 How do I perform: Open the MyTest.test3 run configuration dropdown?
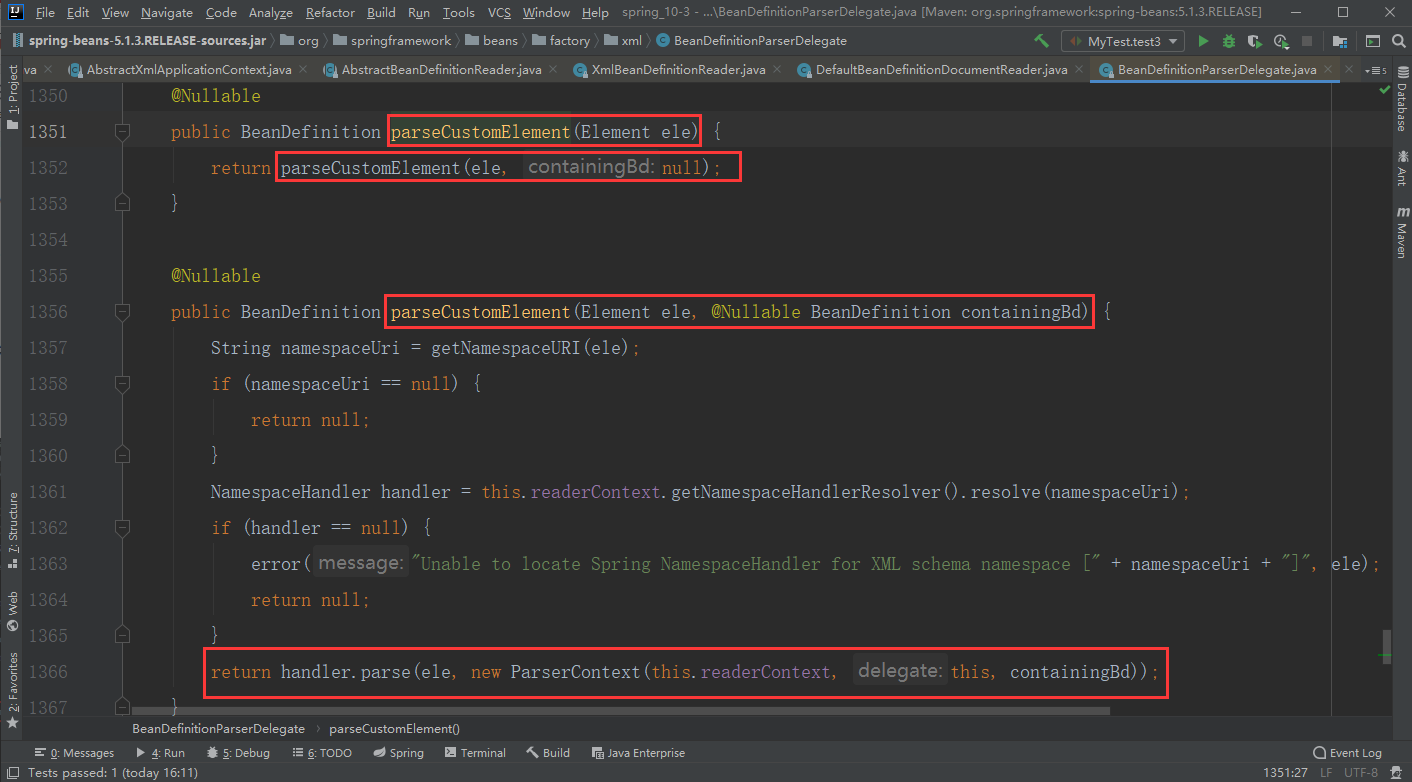1124,41
